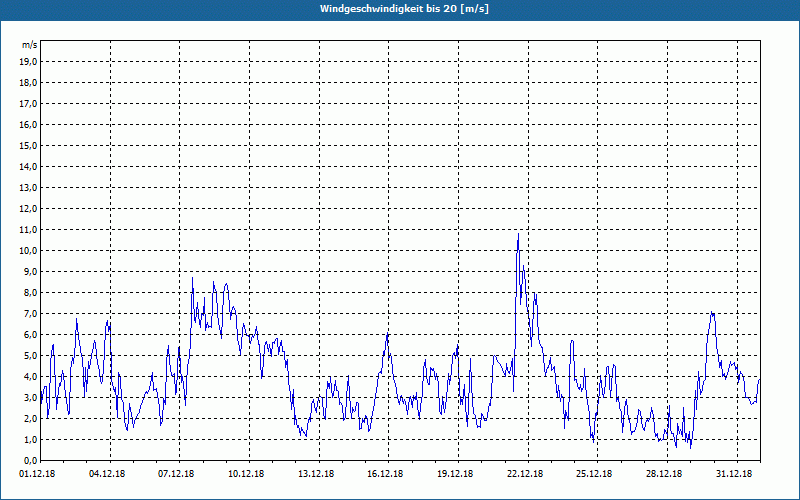Click the '25.12.18' date label
The width and height of the screenshot is (800, 500).
(594, 474)
